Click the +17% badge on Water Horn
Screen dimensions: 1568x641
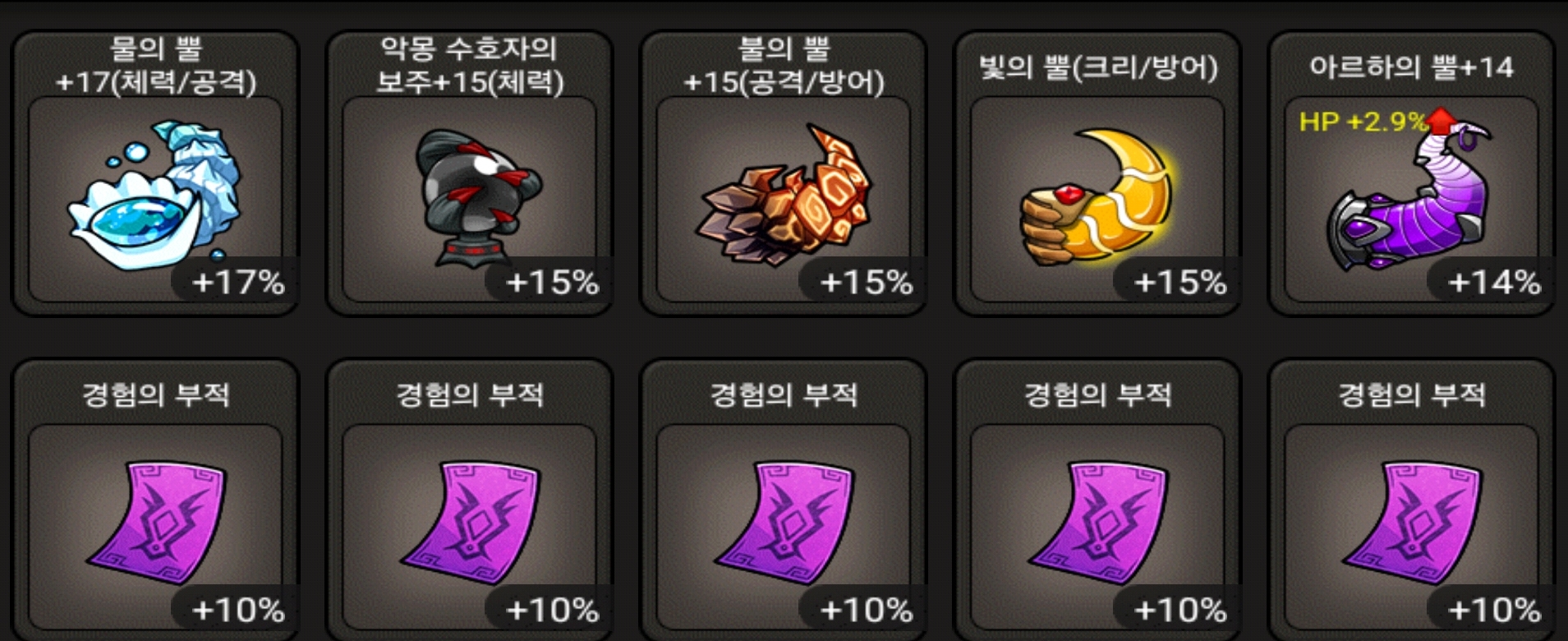[x=238, y=283]
